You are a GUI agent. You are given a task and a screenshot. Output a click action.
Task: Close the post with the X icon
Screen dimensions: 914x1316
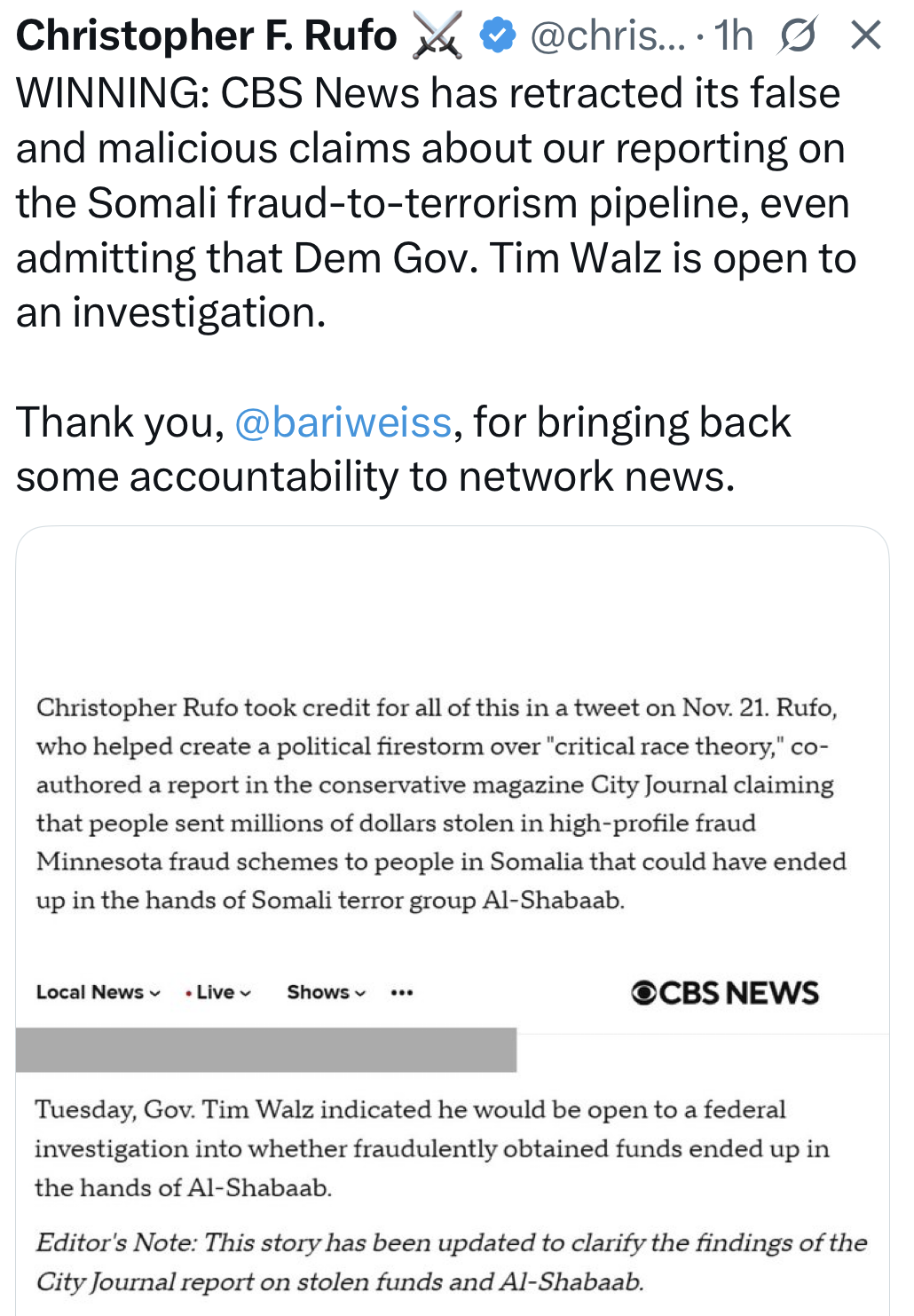tap(865, 36)
